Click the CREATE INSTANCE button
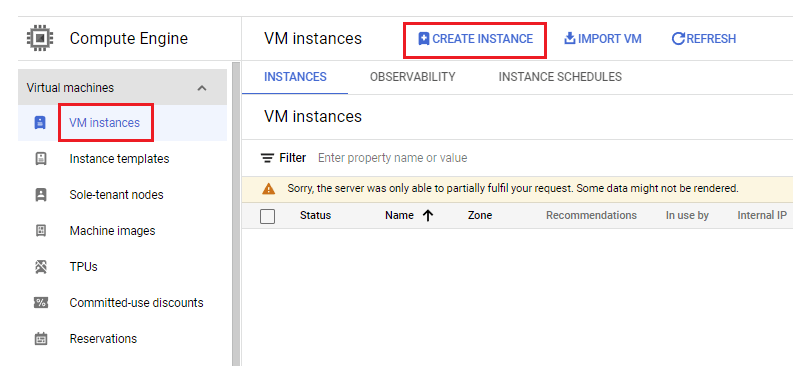The image size is (793, 370). pos(475,39)
